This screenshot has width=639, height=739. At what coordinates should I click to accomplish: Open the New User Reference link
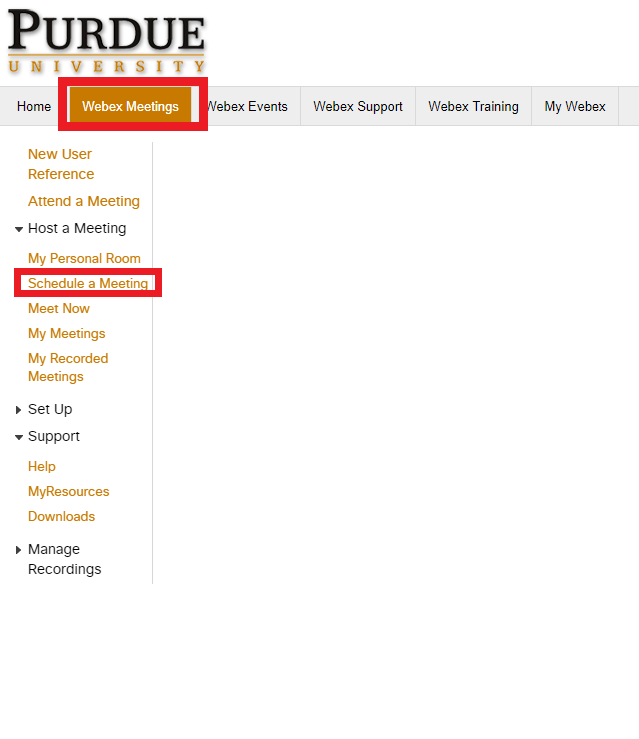pos(61,164)
